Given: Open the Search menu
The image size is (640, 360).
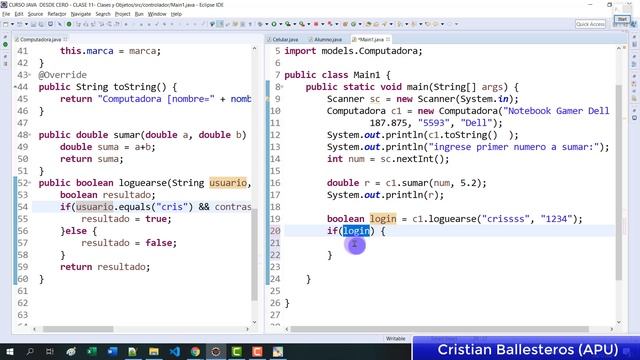Looking at the screenshot, I should point(103,14).
